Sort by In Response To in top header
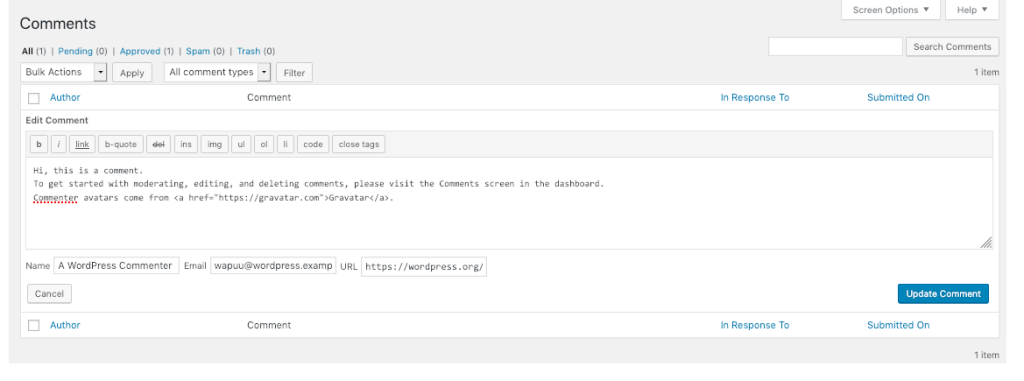This screenshot has height=381, width=1024. [x=754, y=97]
